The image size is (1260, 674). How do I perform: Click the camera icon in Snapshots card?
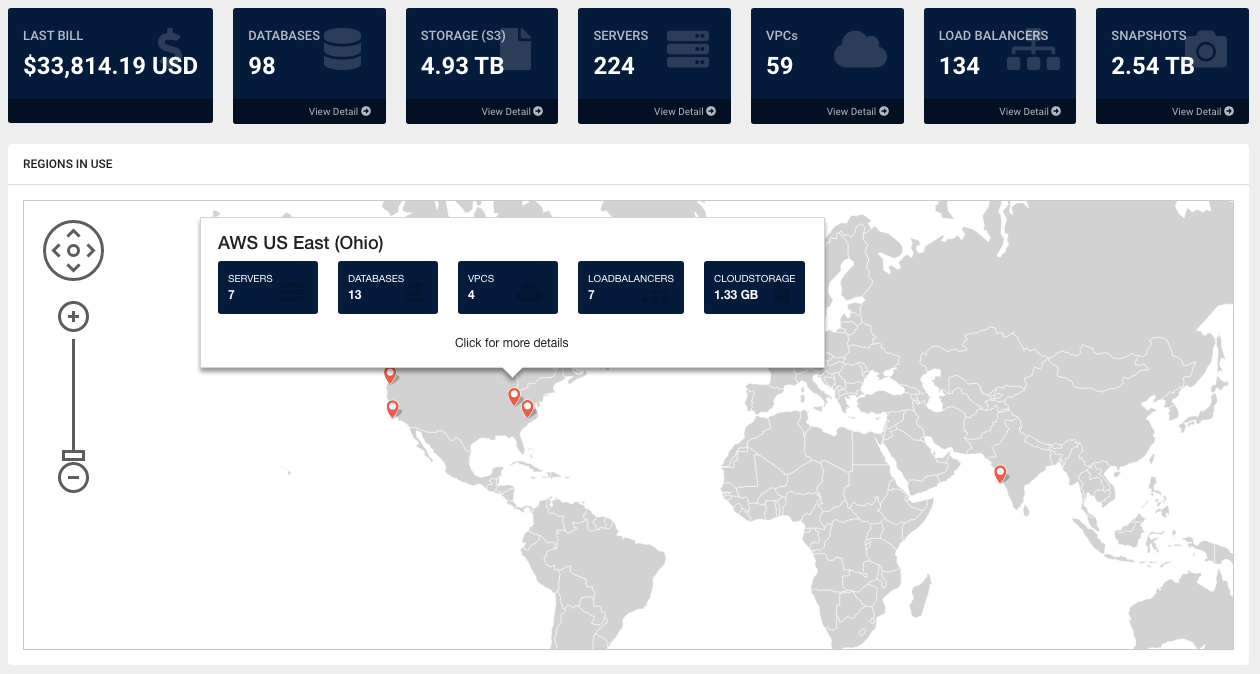click(x=1205, y=48)
